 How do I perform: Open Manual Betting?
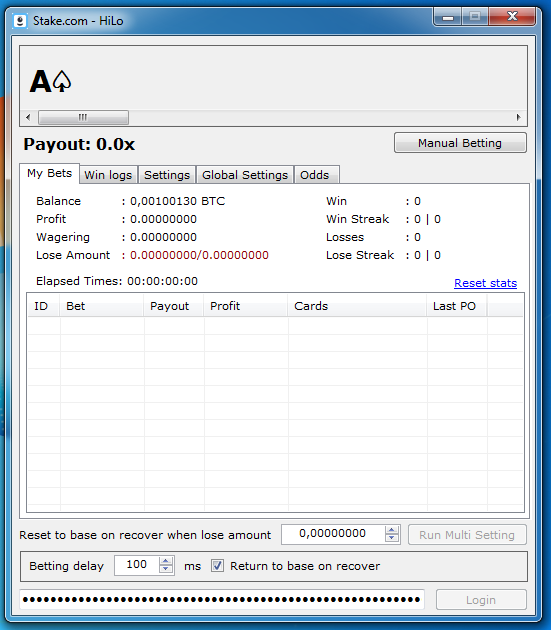[x=460, y=143]
